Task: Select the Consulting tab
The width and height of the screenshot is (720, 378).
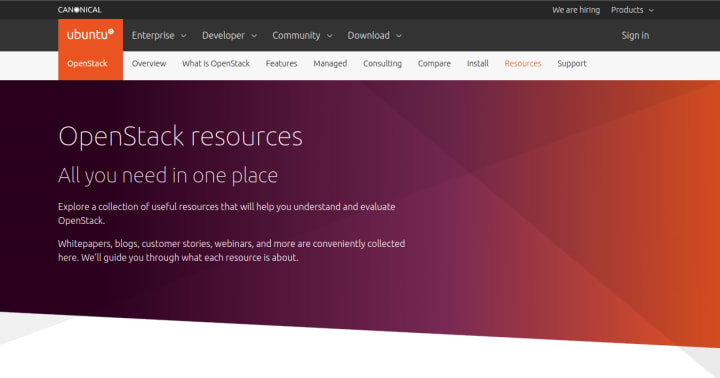Action: pyautogui.click(x=382, y=63)
